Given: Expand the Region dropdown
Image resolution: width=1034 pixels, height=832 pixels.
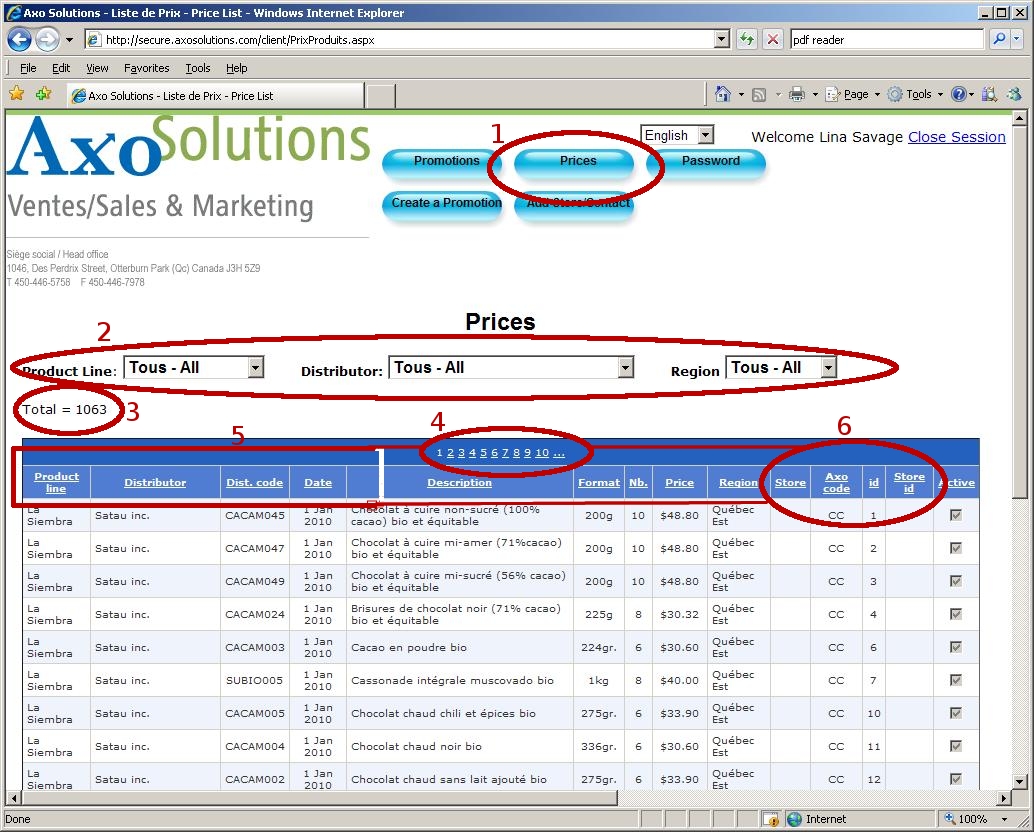Looking at the screenshot, I should [x=829, y=367].
